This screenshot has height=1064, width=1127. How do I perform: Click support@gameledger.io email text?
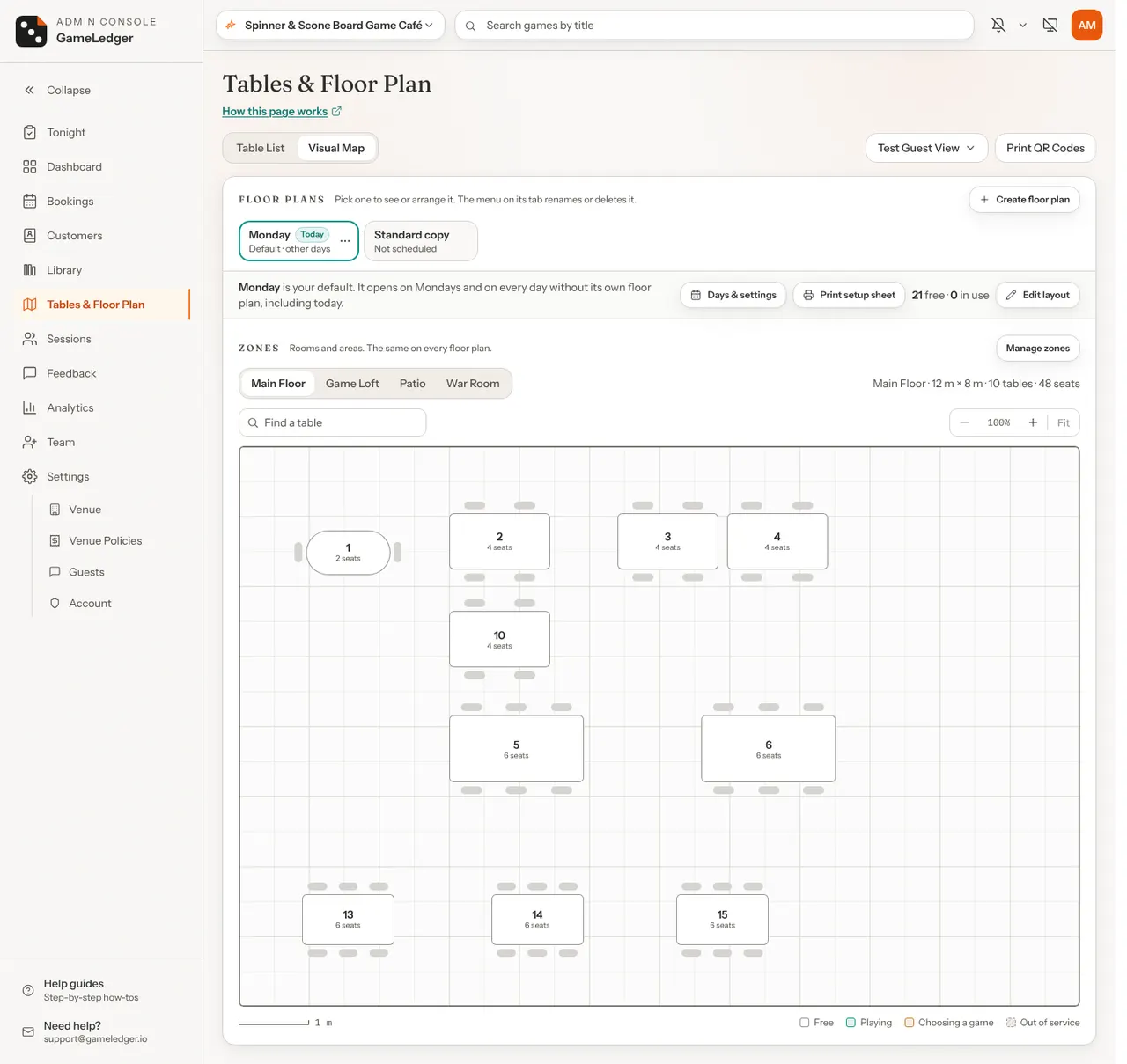coord(95,1039)
